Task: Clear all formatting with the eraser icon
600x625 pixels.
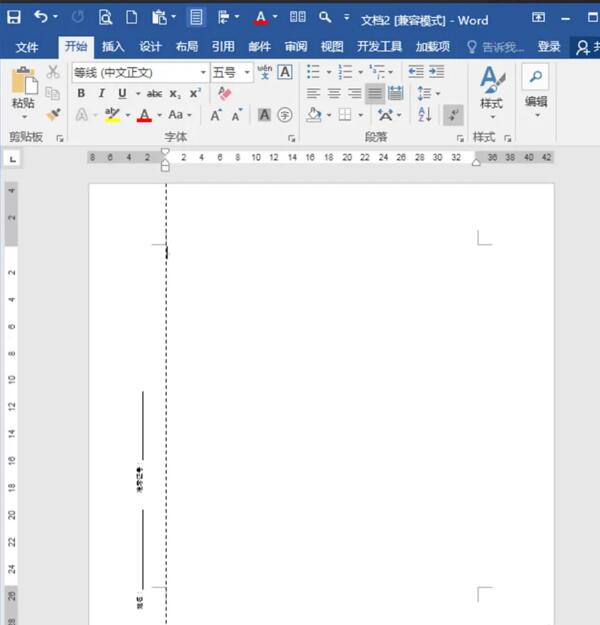Action: point(224,94)
